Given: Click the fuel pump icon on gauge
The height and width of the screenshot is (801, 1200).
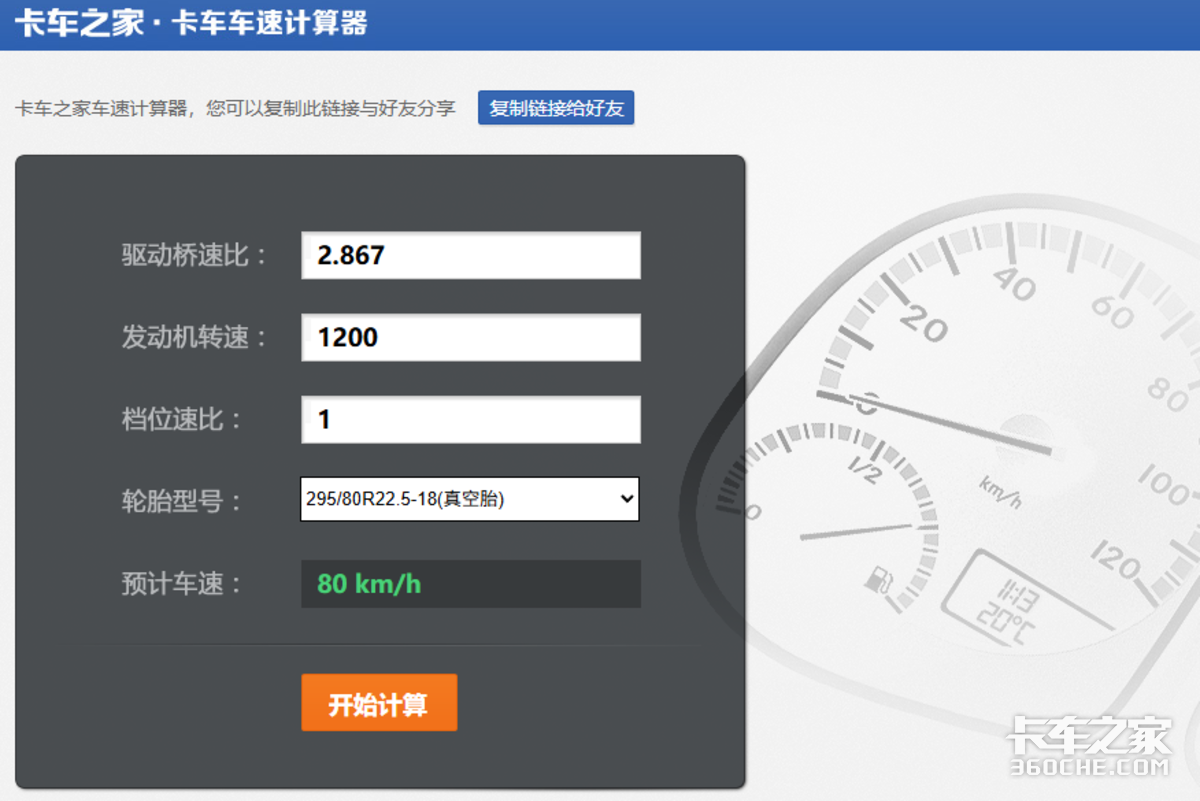Looking at the screenshot, I should 879,582.
